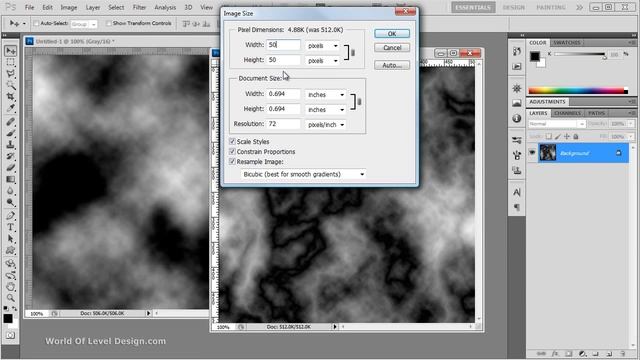Open the Filter menu

pos(139,7)
